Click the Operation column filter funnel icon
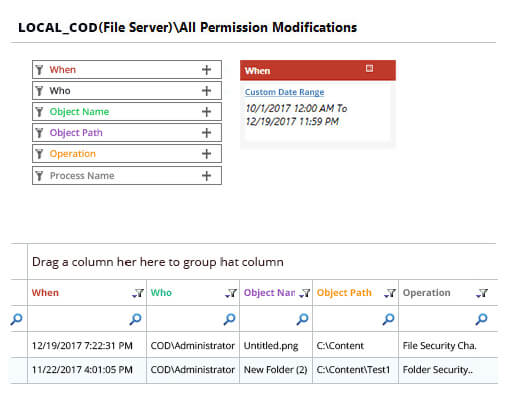Image resolution: width=515 pixels, height=402 pixels. 482,293
